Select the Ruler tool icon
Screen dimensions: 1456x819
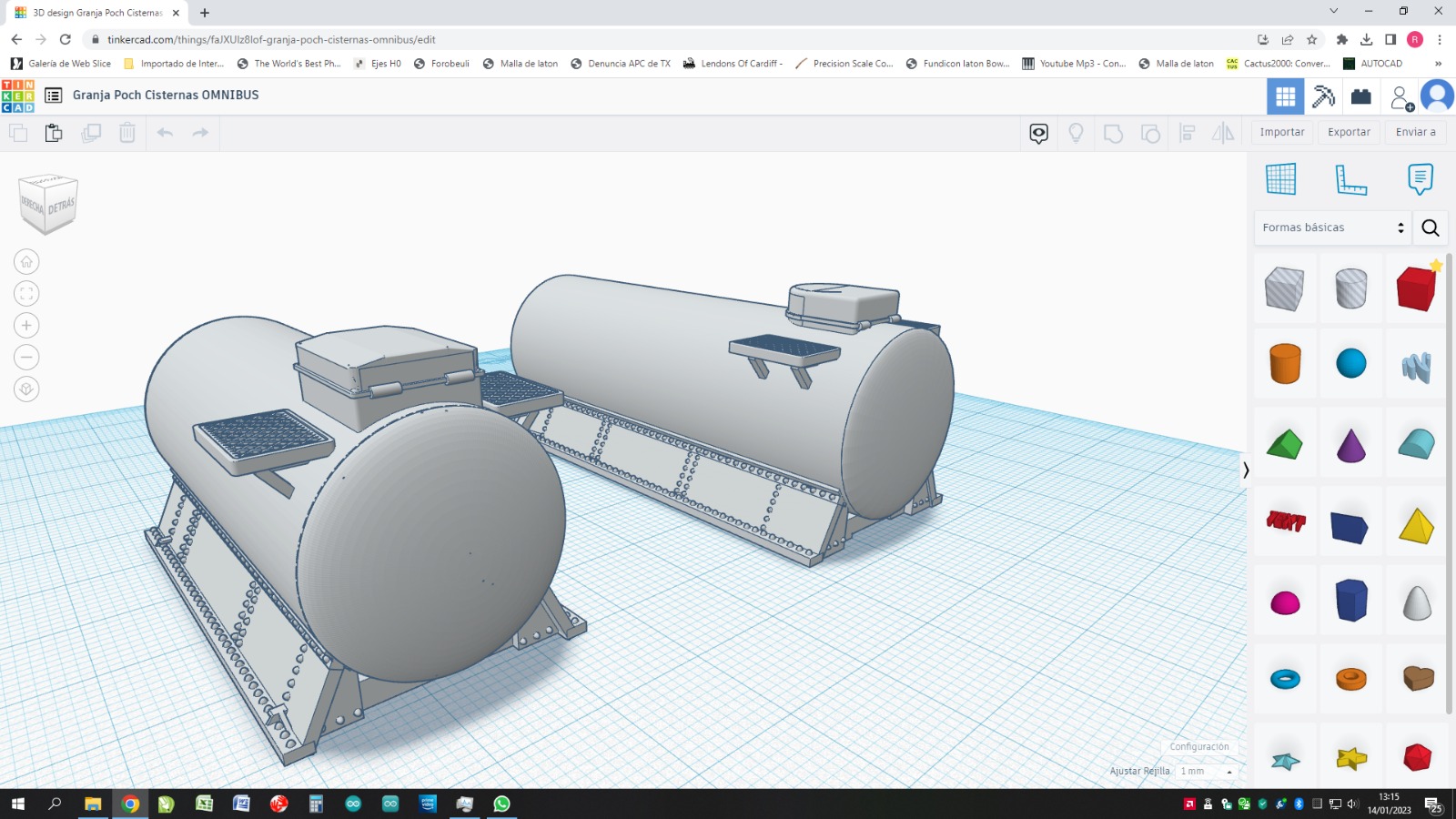click(1350, 179)
